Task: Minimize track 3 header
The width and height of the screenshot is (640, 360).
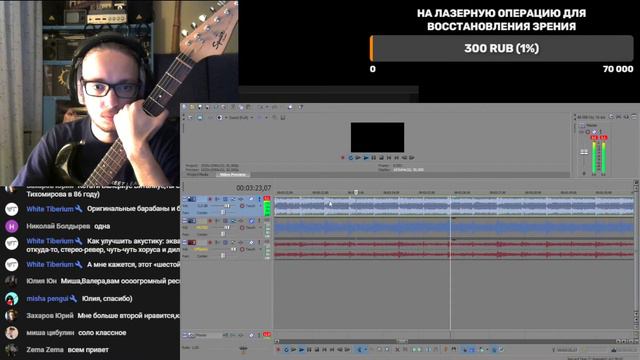Action: pyautogui.click(x=184, y=242)
